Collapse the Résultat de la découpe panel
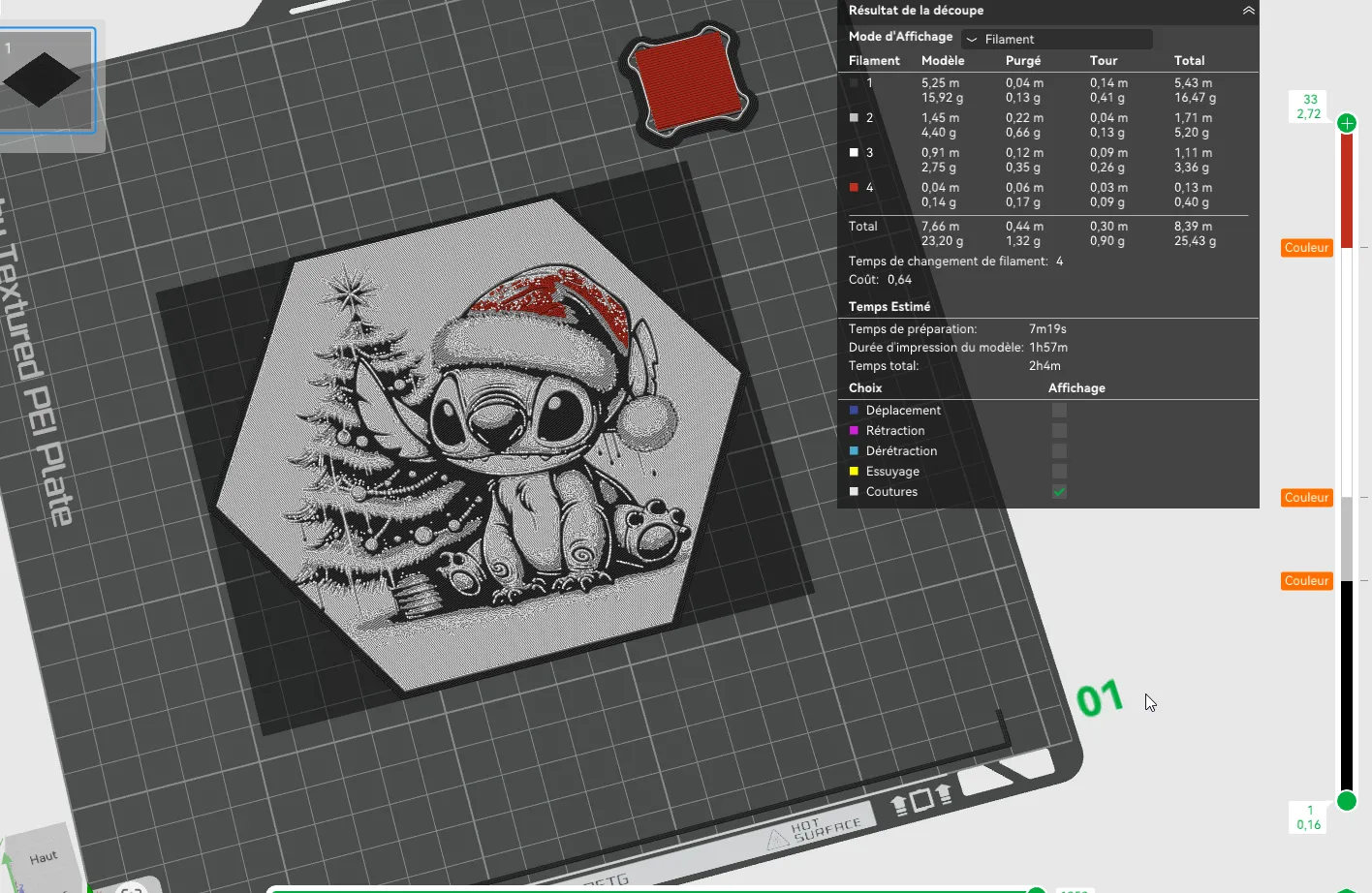Viewport: 1372px width, 893px height. pyautogui.click(x=1248, y=11)
